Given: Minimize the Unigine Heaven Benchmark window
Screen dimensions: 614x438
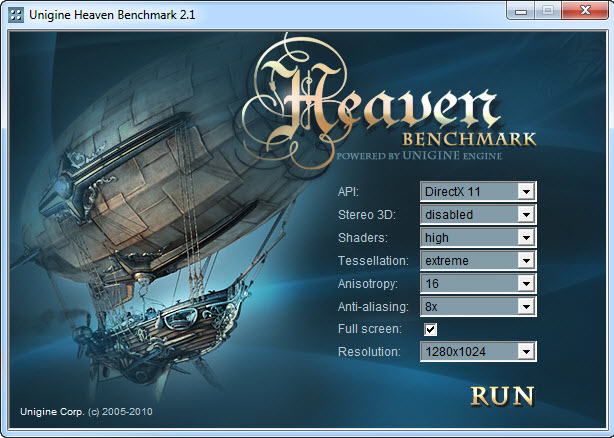Looking at the screenshot, I should [521, 11].
